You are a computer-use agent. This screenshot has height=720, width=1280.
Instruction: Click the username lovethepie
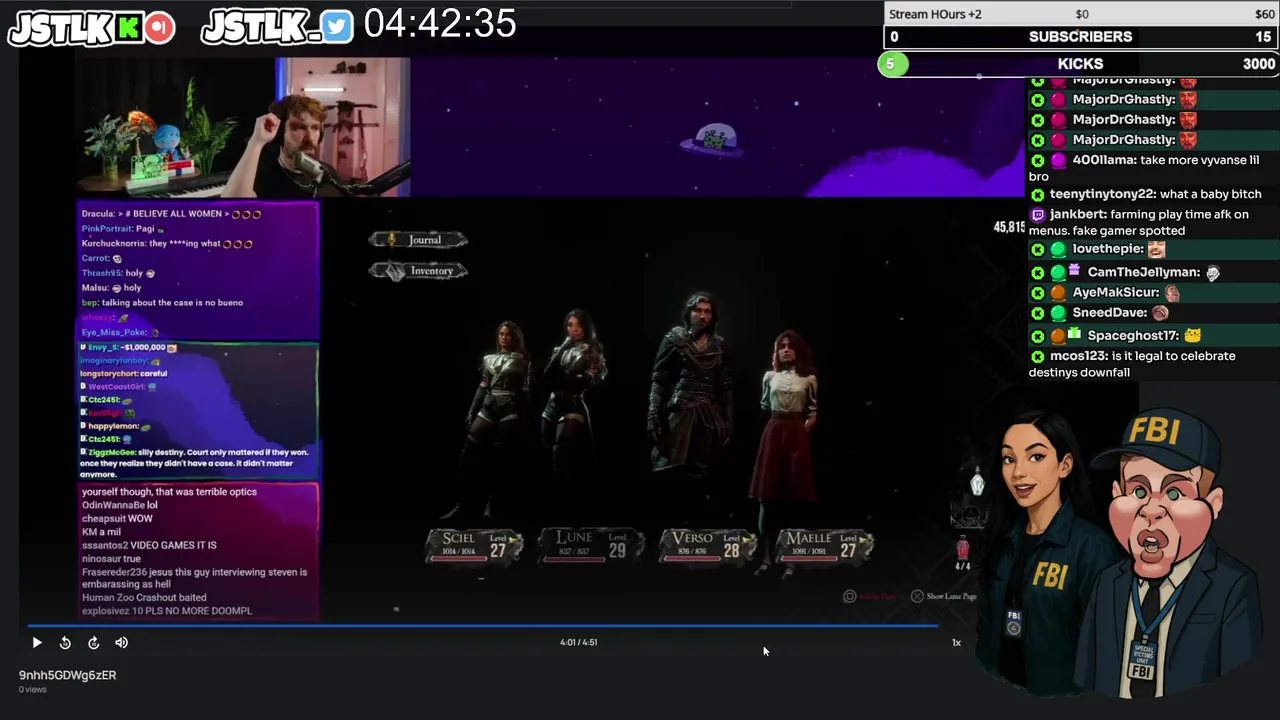(1108, 249)
